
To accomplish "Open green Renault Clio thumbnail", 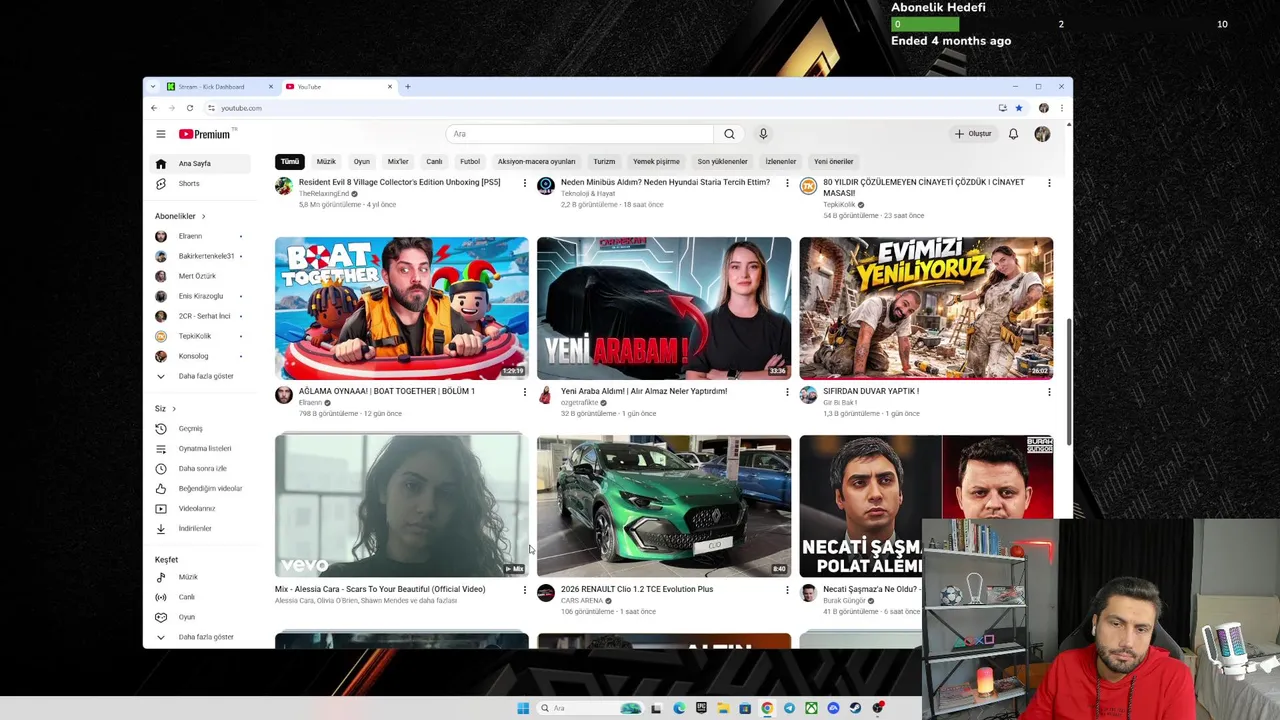I will click(x=664, y=506).
